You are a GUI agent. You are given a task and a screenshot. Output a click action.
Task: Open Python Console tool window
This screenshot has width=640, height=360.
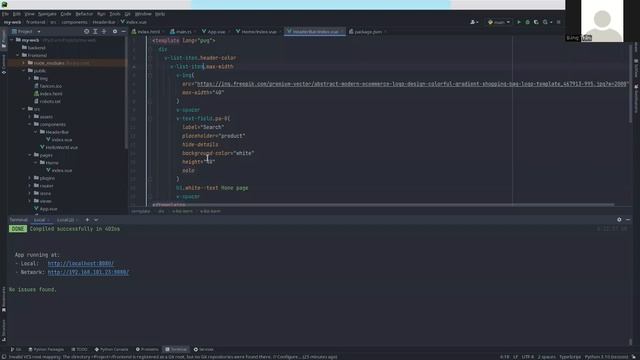click(111, 349)
